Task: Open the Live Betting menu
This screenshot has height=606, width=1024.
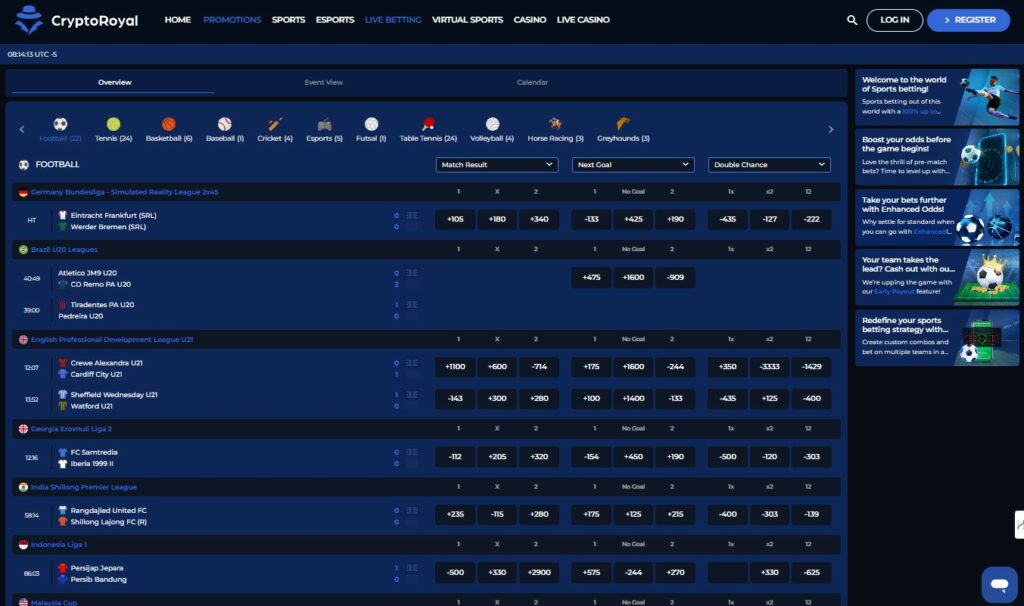Action: point(393,20)
